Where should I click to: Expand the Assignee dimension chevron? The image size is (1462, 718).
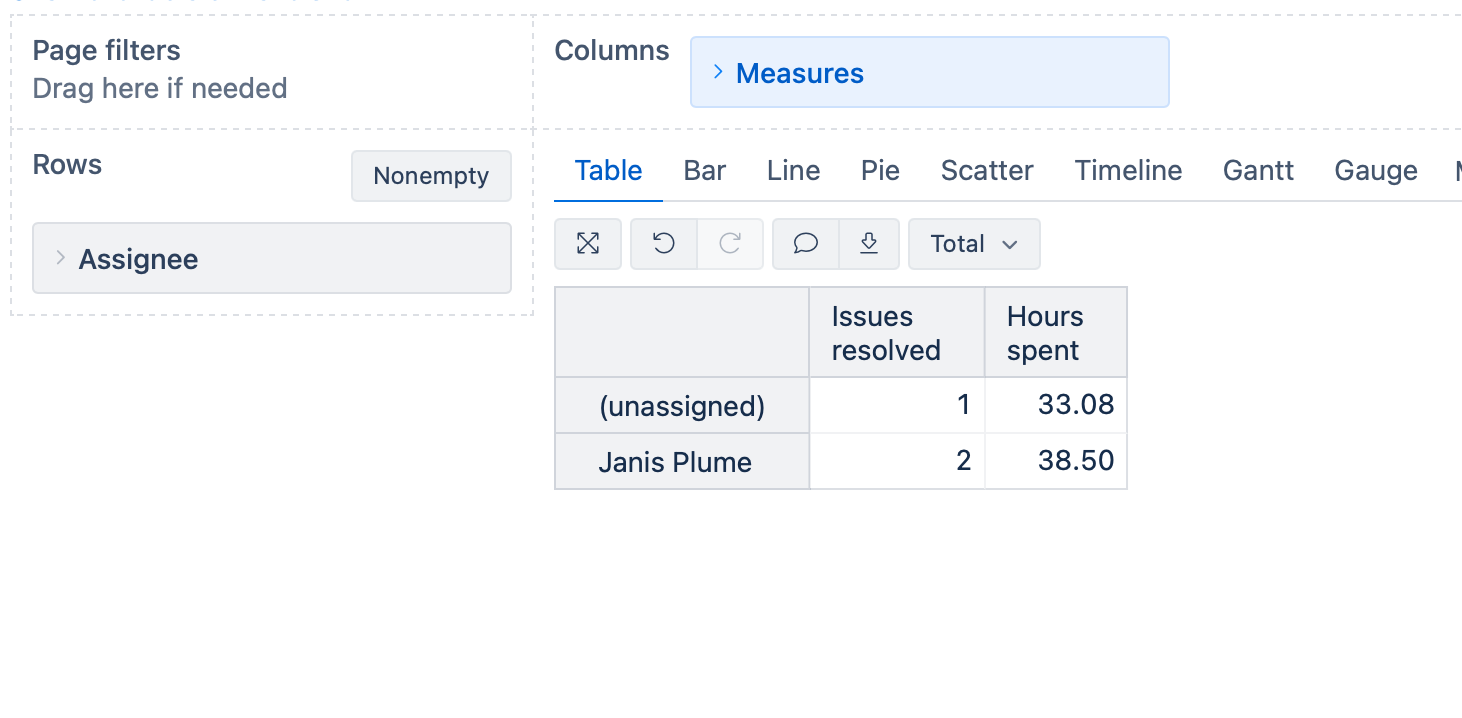pos(61,259)
